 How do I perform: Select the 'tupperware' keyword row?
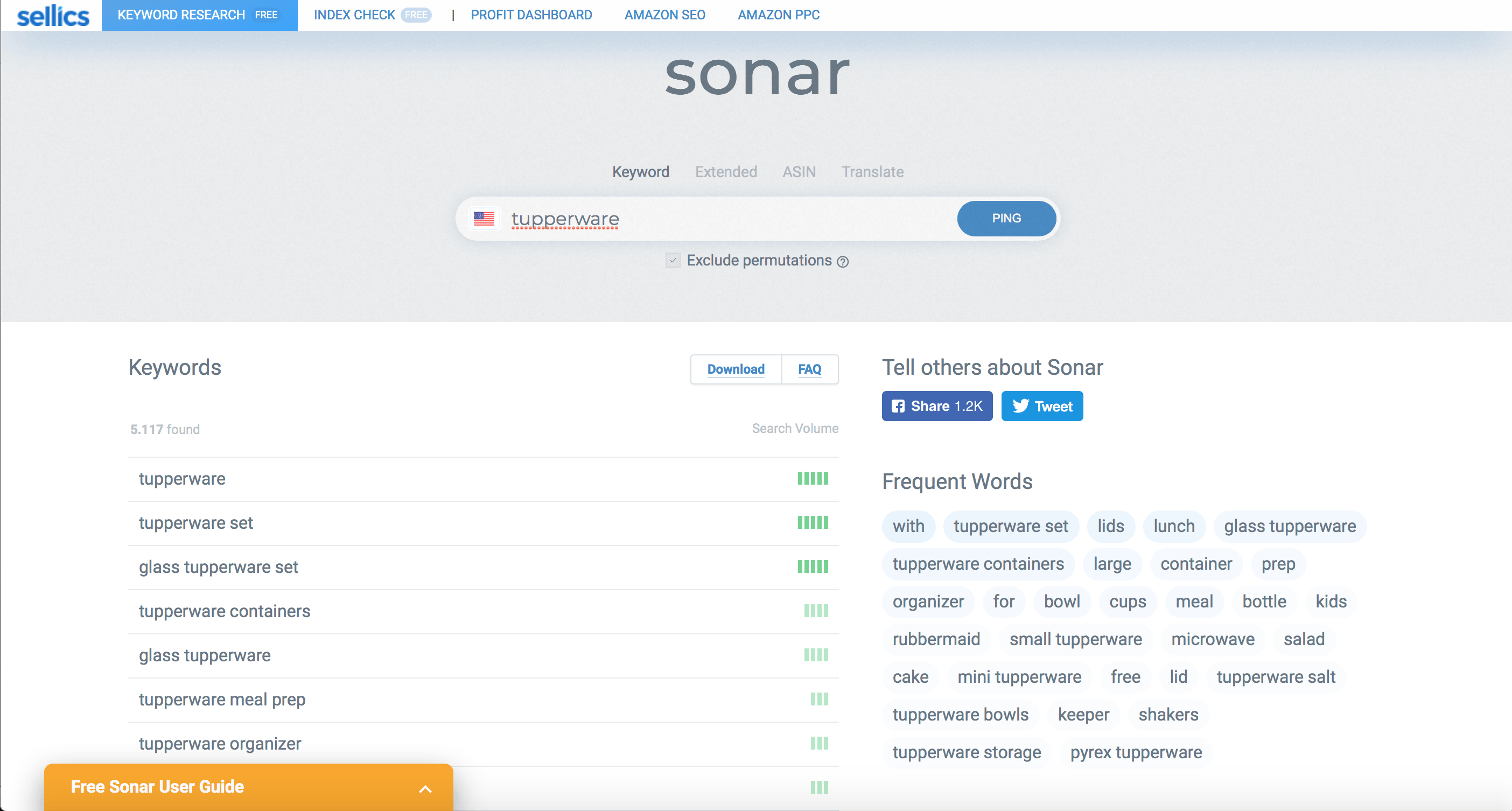[x=483, y=479]
